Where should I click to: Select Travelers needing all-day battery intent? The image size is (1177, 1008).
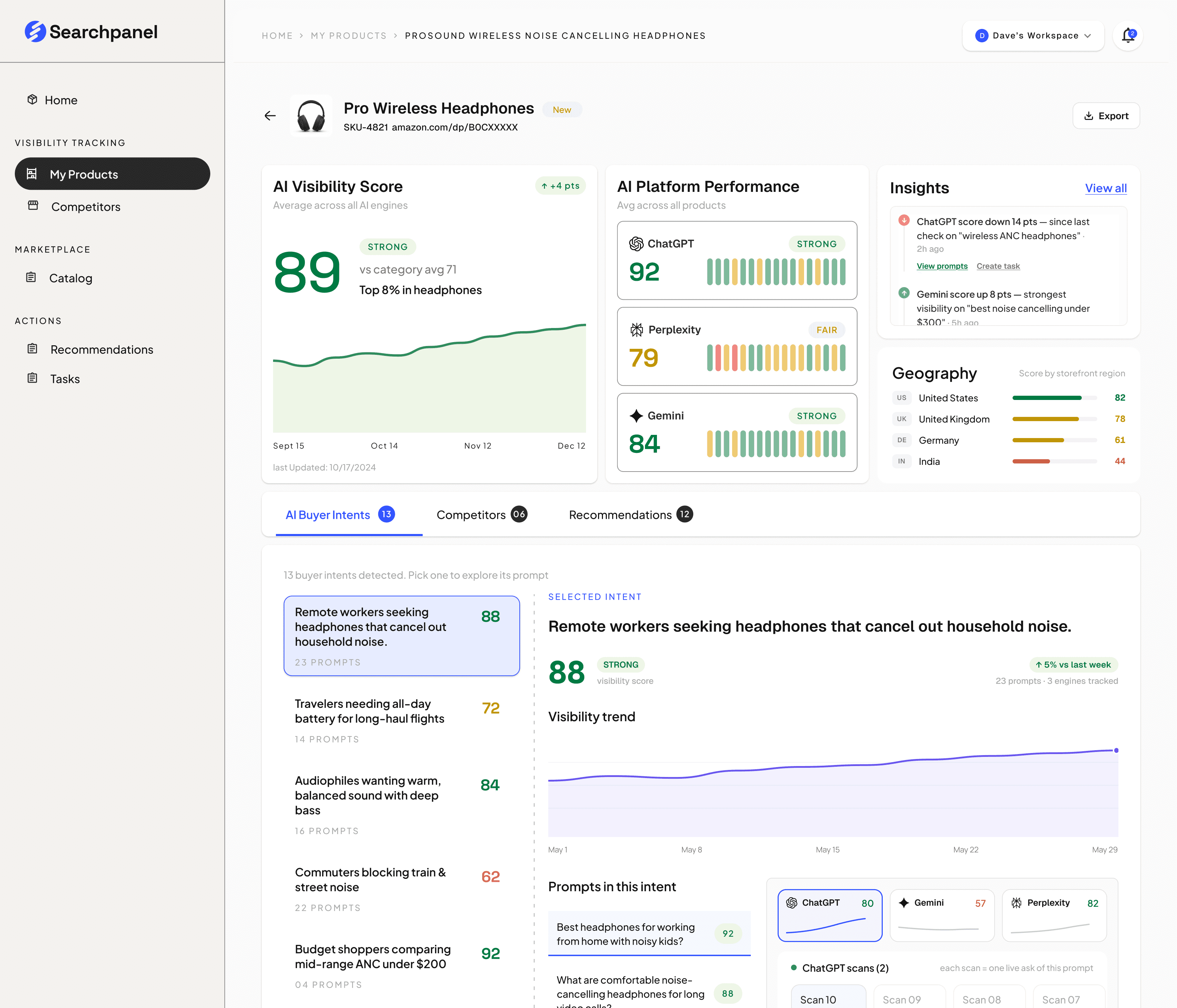coord(402,721)
